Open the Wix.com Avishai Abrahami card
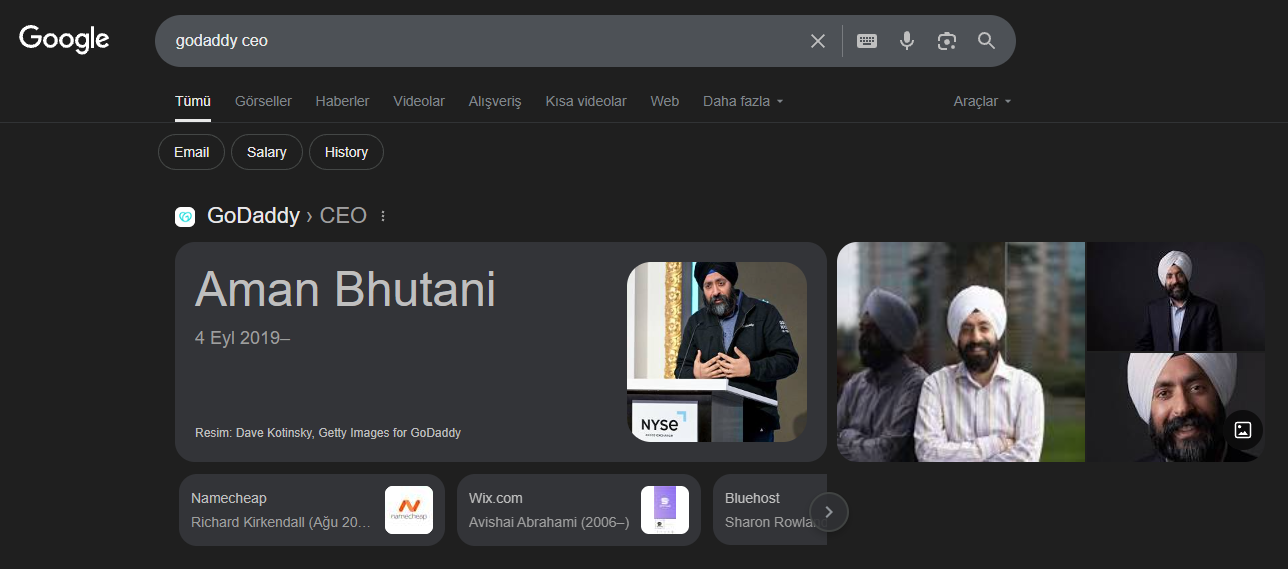 pyautogui.click(x=579, y=510)
